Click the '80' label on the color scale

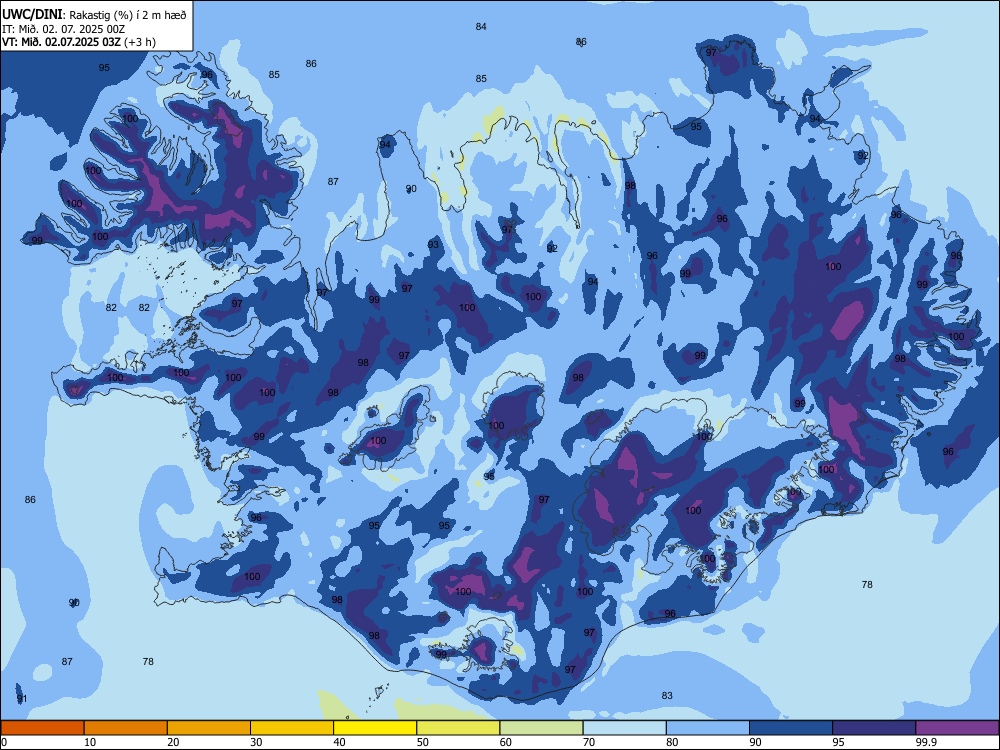pos(672,742)
